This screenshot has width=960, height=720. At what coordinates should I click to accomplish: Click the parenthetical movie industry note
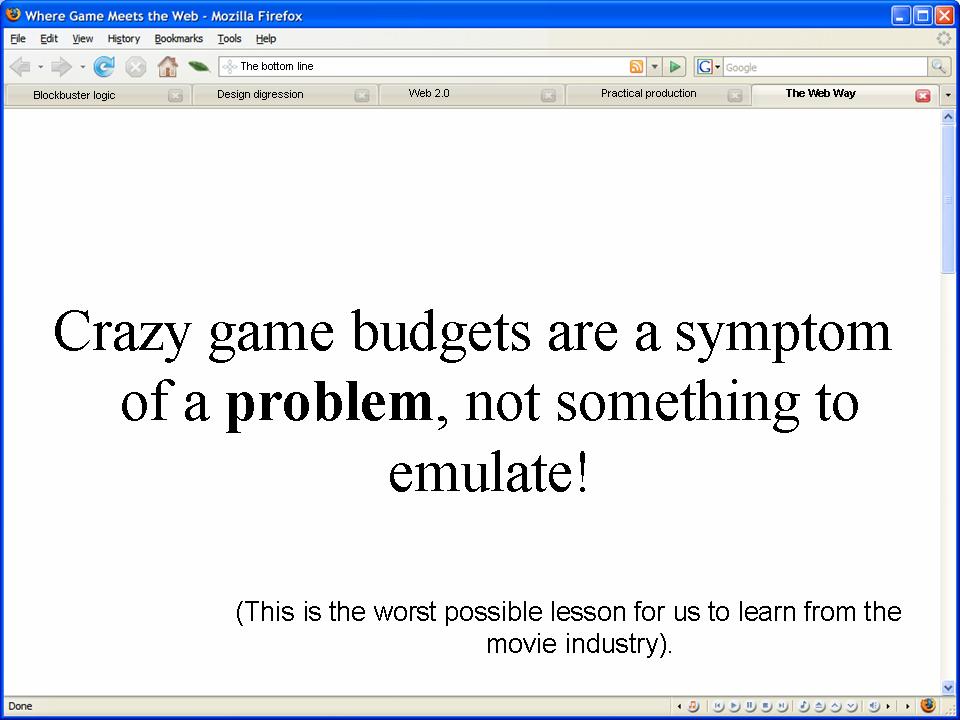(x=568, y=628)
